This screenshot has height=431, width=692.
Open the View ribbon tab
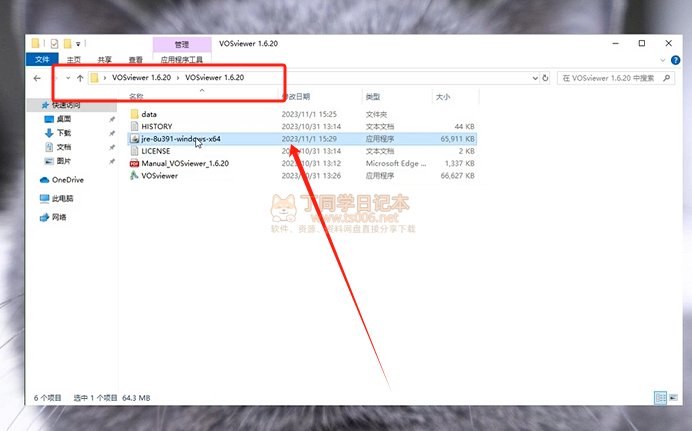[135, 59]
